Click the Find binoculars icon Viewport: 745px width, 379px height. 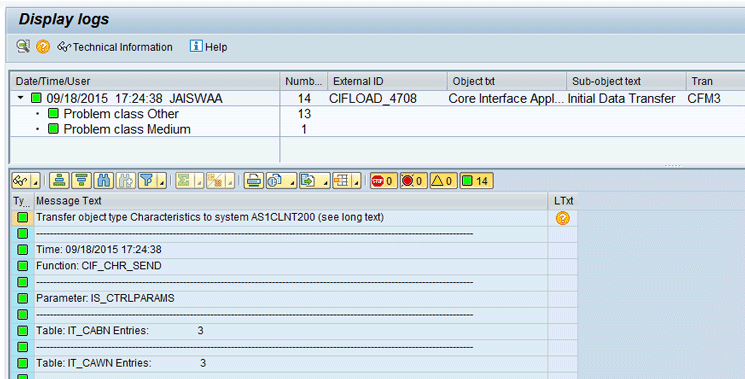point(104,181)
